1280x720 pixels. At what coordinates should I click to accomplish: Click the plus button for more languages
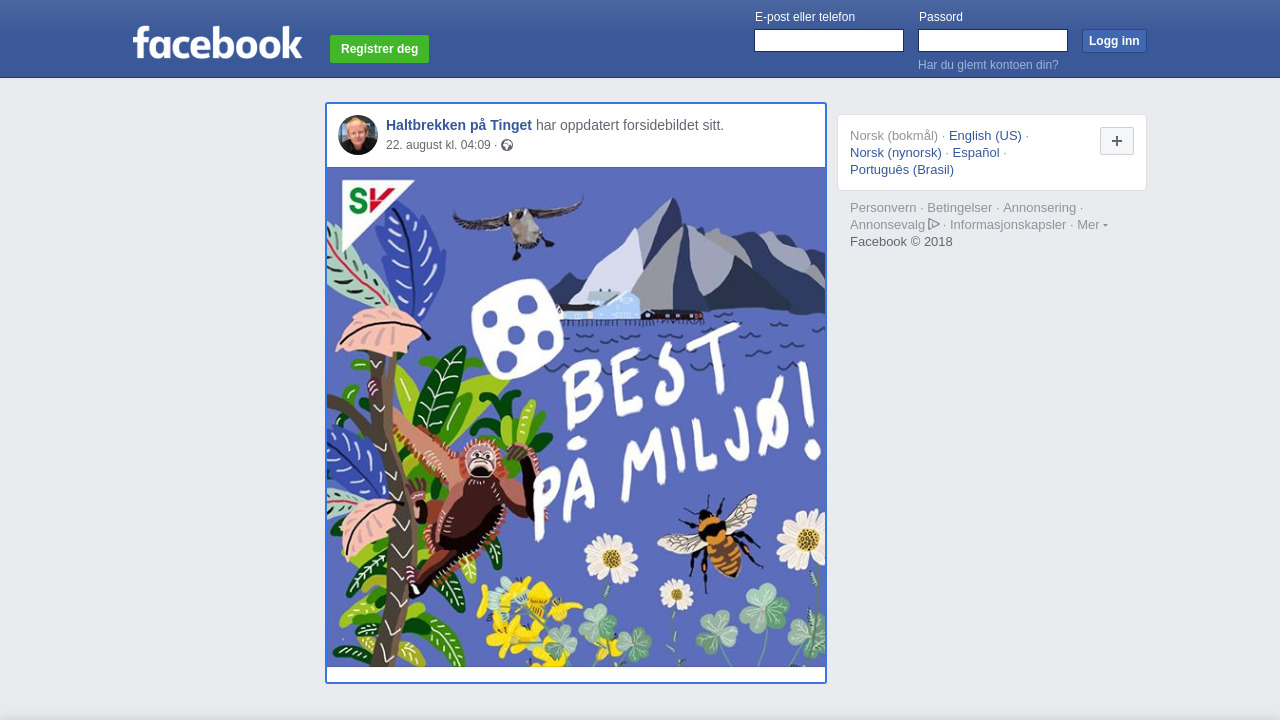point(1117,141)
